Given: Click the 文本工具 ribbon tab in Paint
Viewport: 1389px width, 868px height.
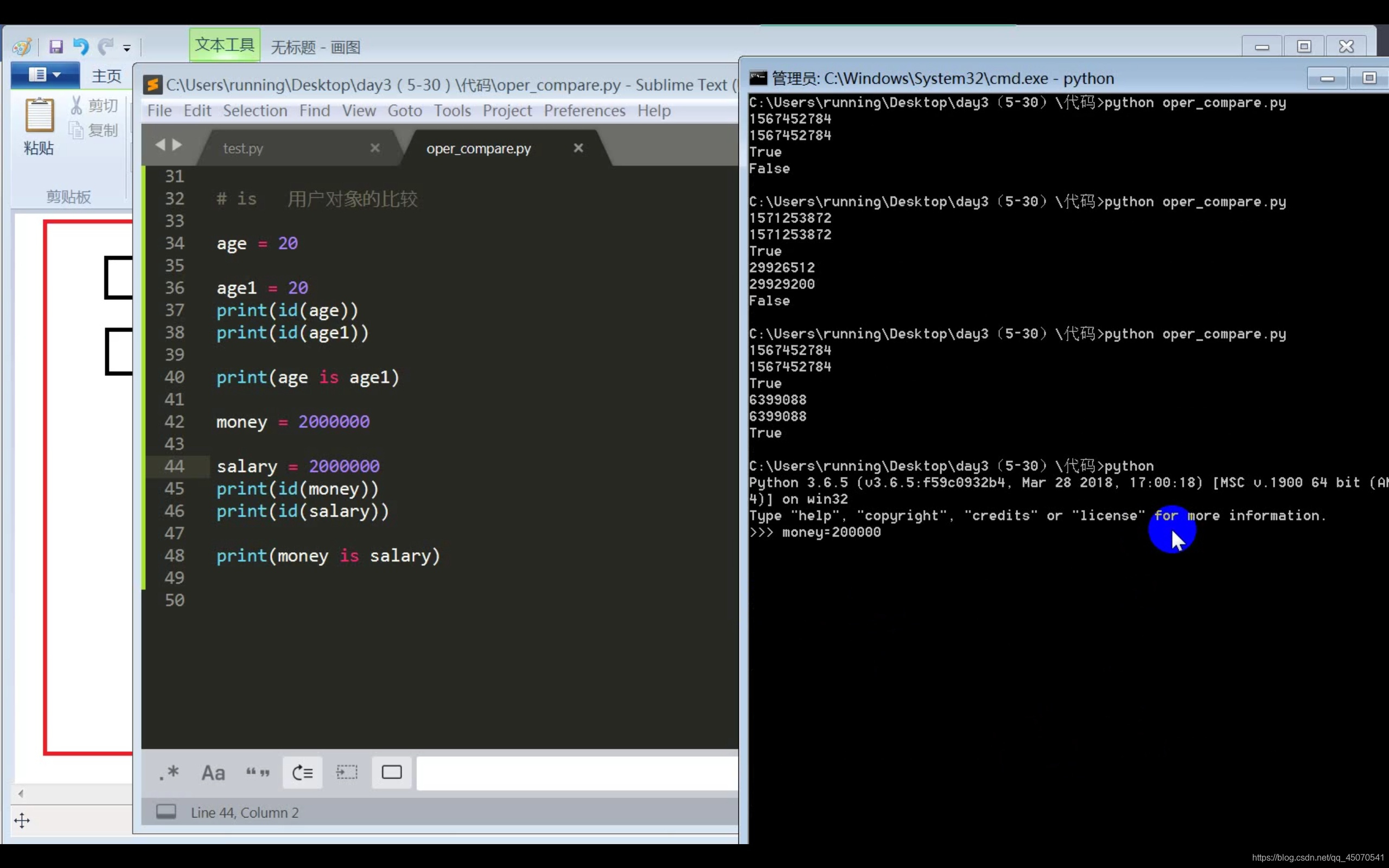Looking at the screenshot, I should click(225, 45).
